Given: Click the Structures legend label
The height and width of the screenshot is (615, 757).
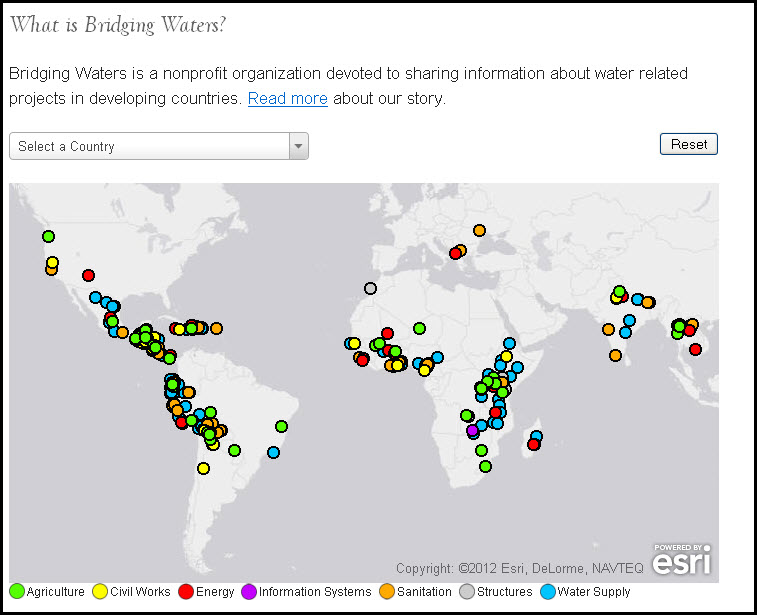Looking at the screenshot, I should pyautogui.click(x=505, y=592).
